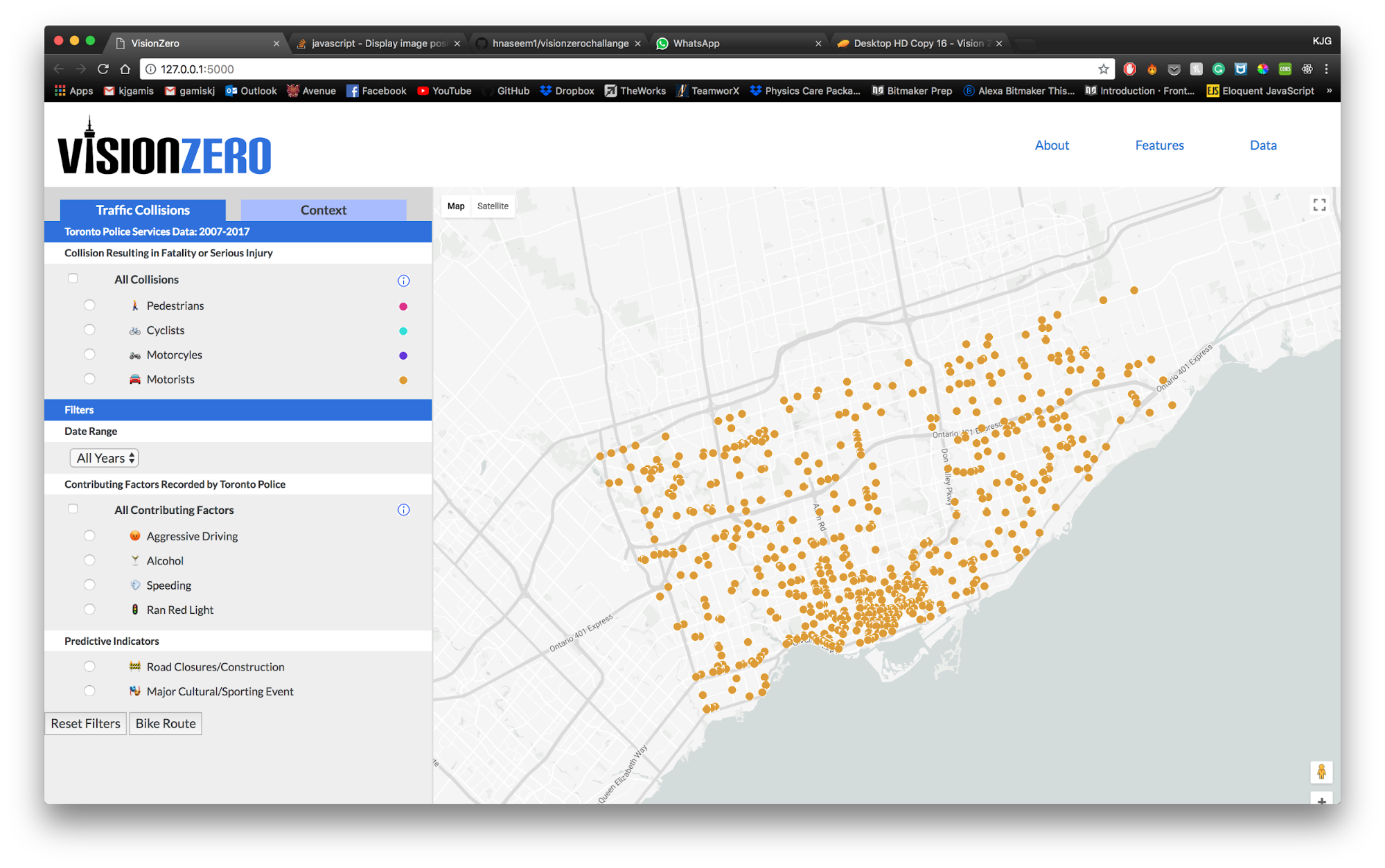Click the Ran Red Light traffic light icon
Viewport: 1385px width, 868px height.
click(135, 610)
